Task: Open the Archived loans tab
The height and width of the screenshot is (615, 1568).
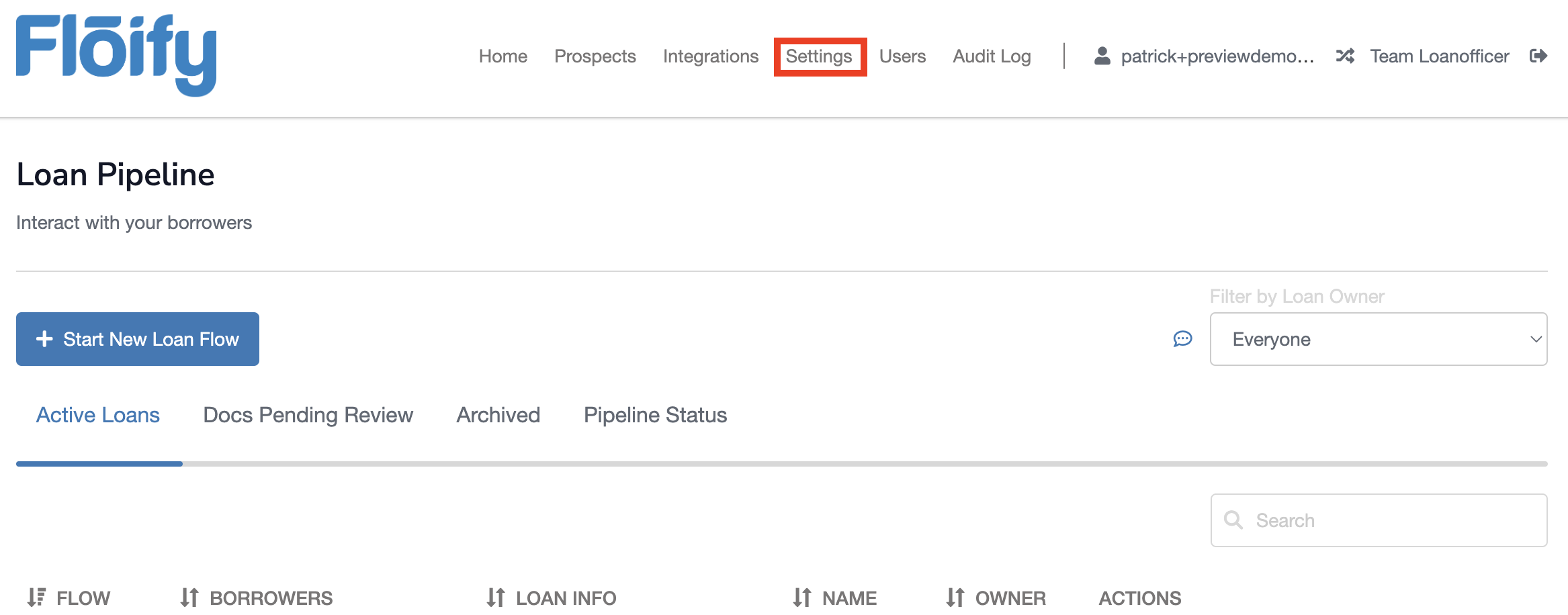Action: pyautogui.click(x=498, y=415)
